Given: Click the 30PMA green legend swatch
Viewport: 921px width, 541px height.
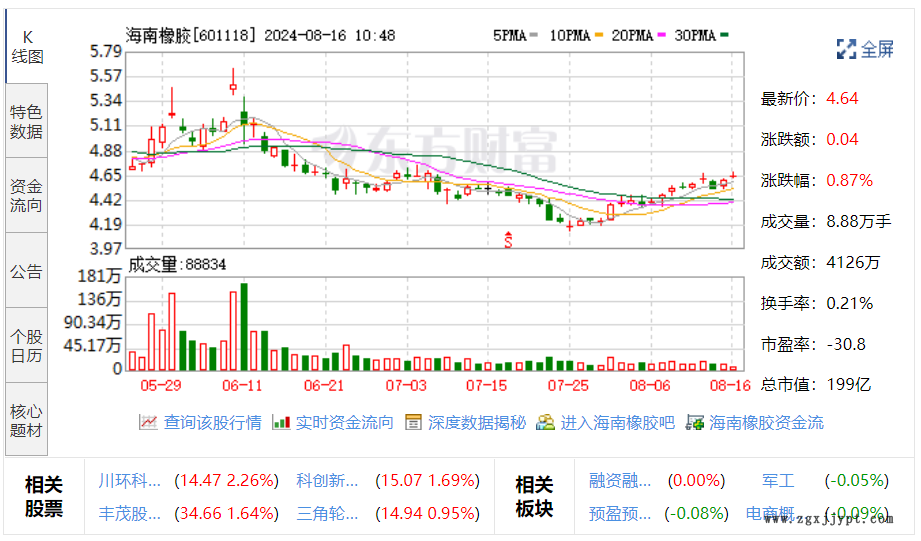Looking at the screenshot, I should 724,35.
